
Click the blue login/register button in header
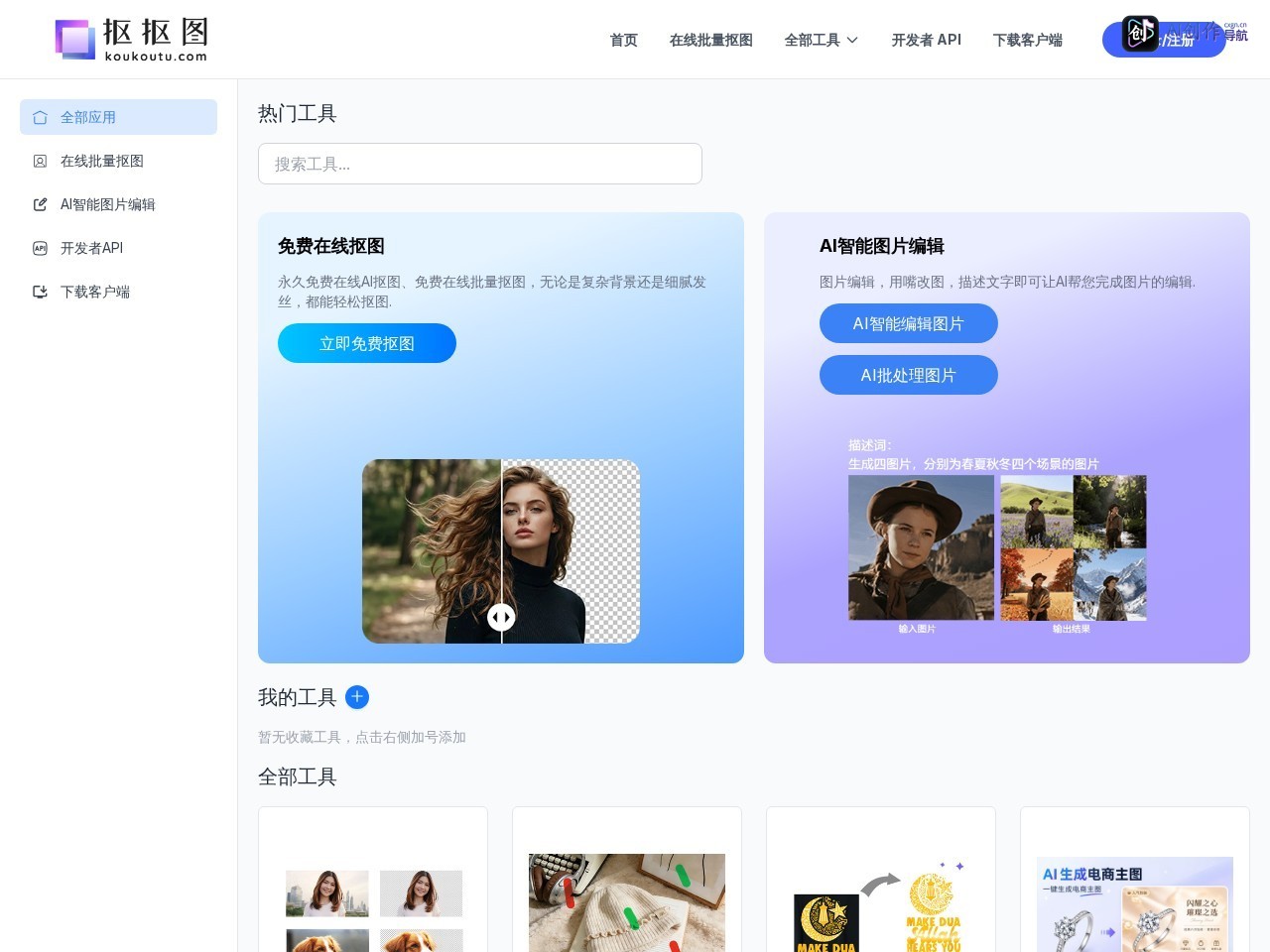[x=1164, y=40]
